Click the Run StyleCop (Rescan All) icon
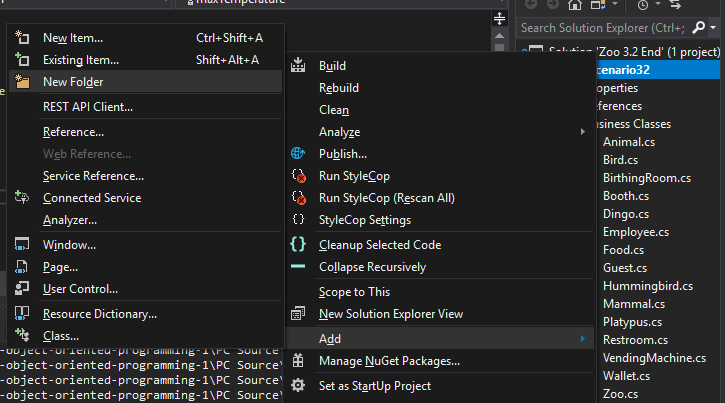The height and width of the screenshot is (403, 725). coord(298,198)
